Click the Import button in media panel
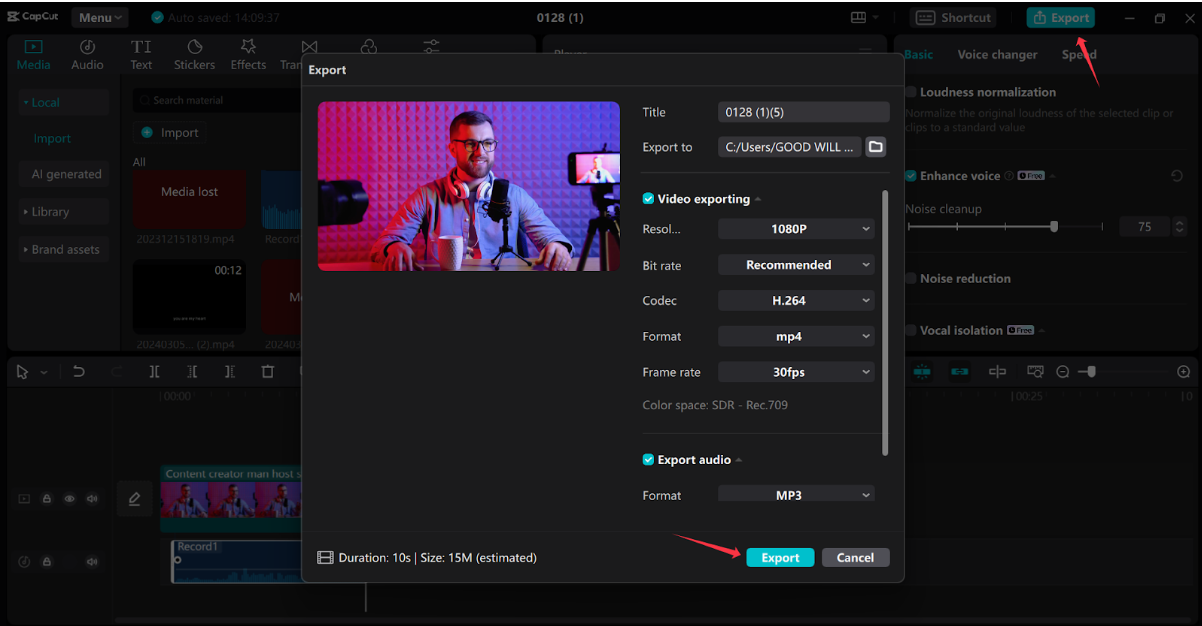Viewport: 1202px width, 626px height. click(x=170, y=133)
